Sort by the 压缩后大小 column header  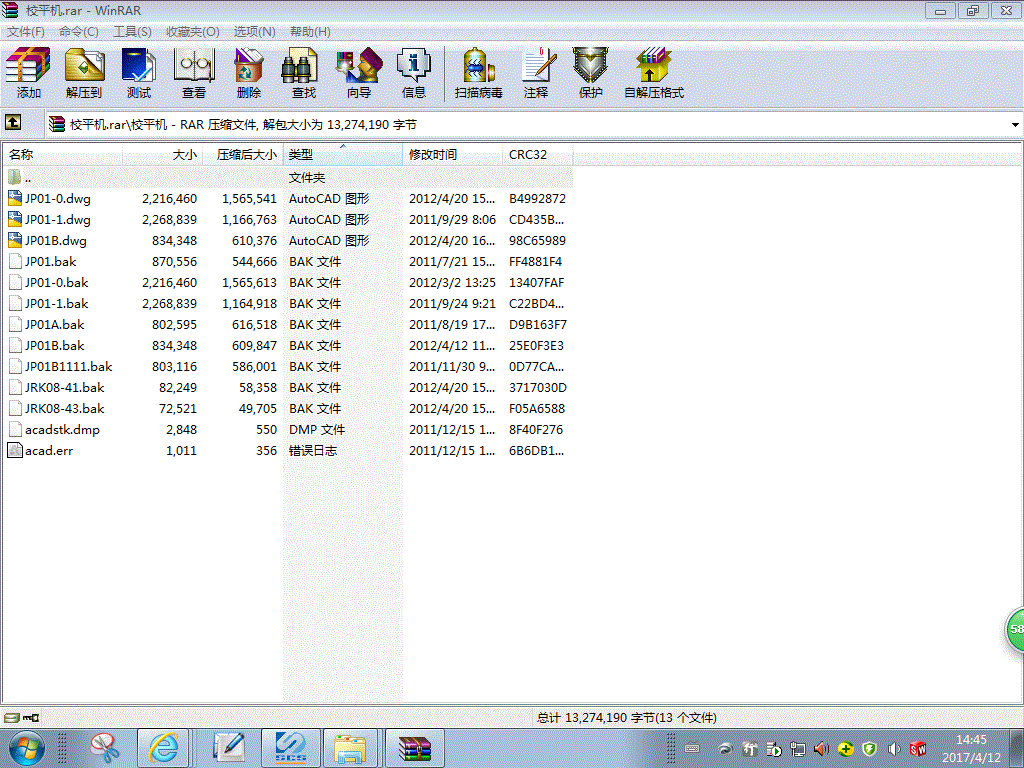point(243,155)
